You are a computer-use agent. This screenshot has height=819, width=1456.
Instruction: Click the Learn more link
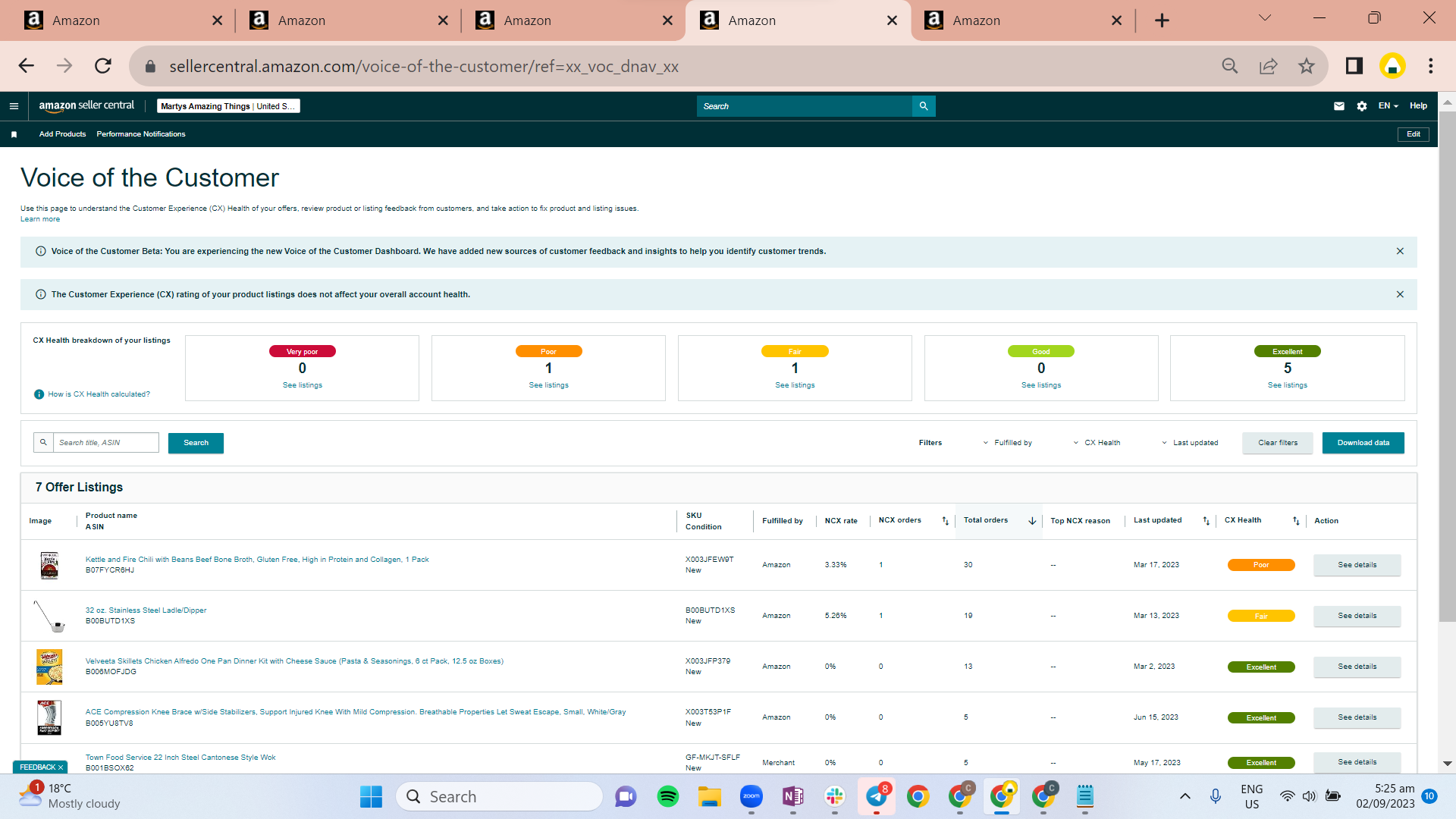tap(40, 219)
